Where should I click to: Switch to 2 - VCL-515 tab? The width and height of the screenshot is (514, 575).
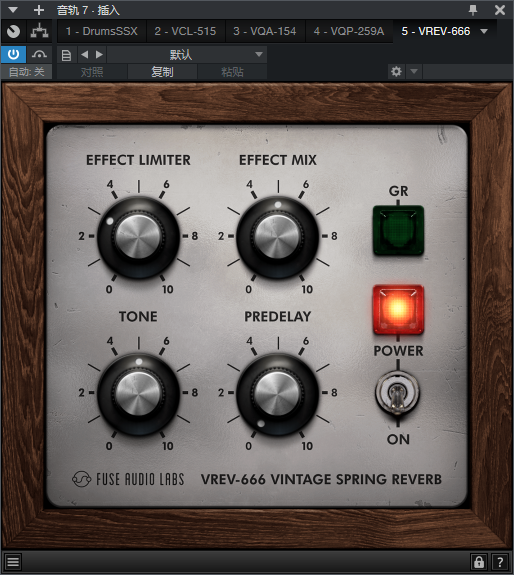click(185, 31)
